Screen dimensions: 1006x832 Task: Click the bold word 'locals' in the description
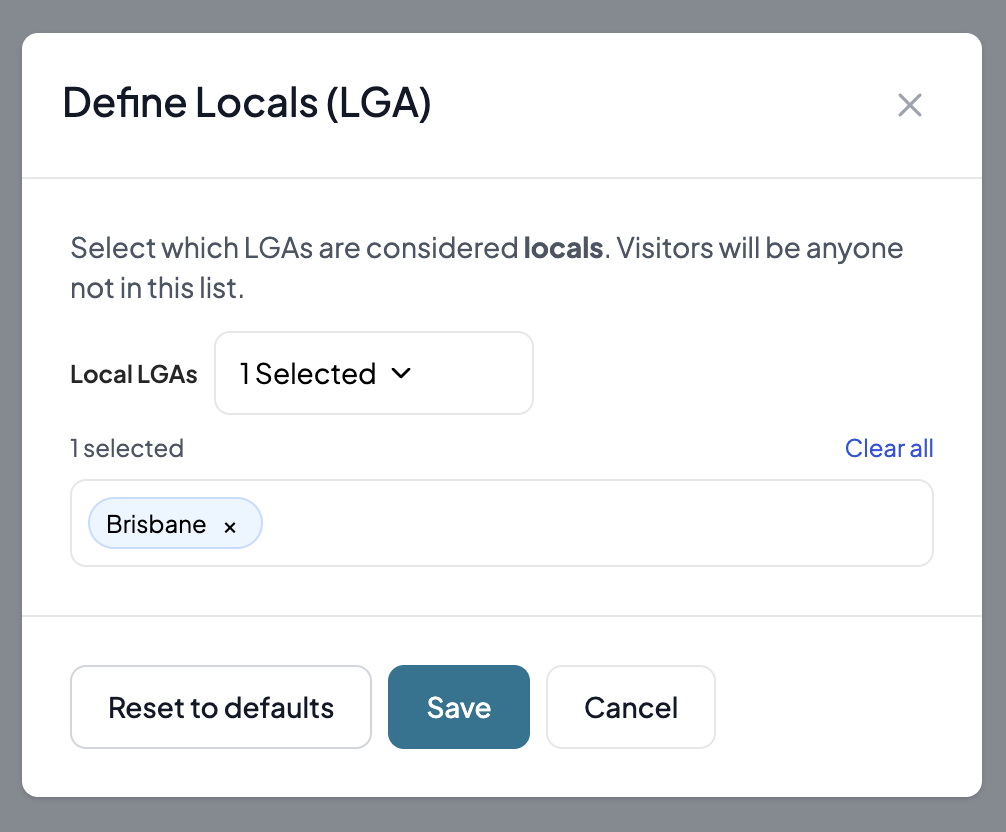[x=563, y=248]
